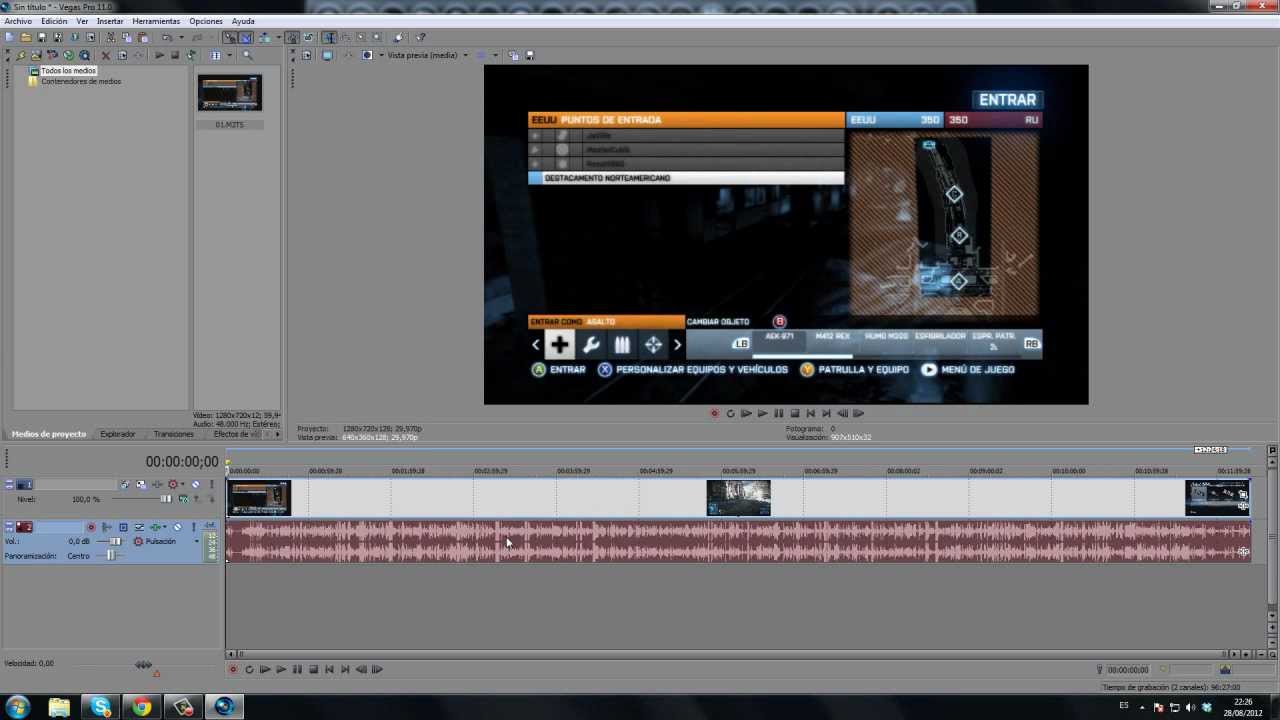Image resolution: width=1280 pixels, height=720 pixels.
Task: Select the first video clip on the timeline
Action: (259, 498)
